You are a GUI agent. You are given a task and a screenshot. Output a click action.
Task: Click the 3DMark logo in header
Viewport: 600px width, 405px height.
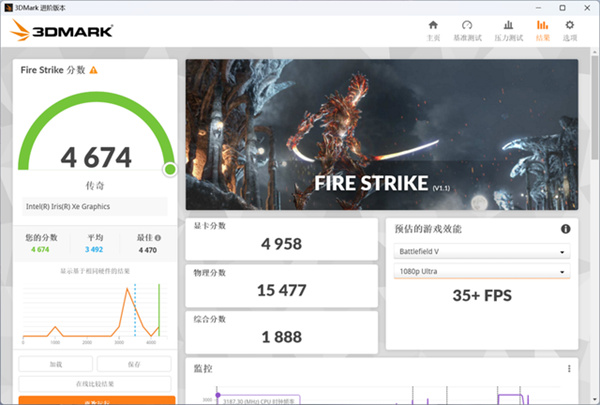(x=61, y=30)
